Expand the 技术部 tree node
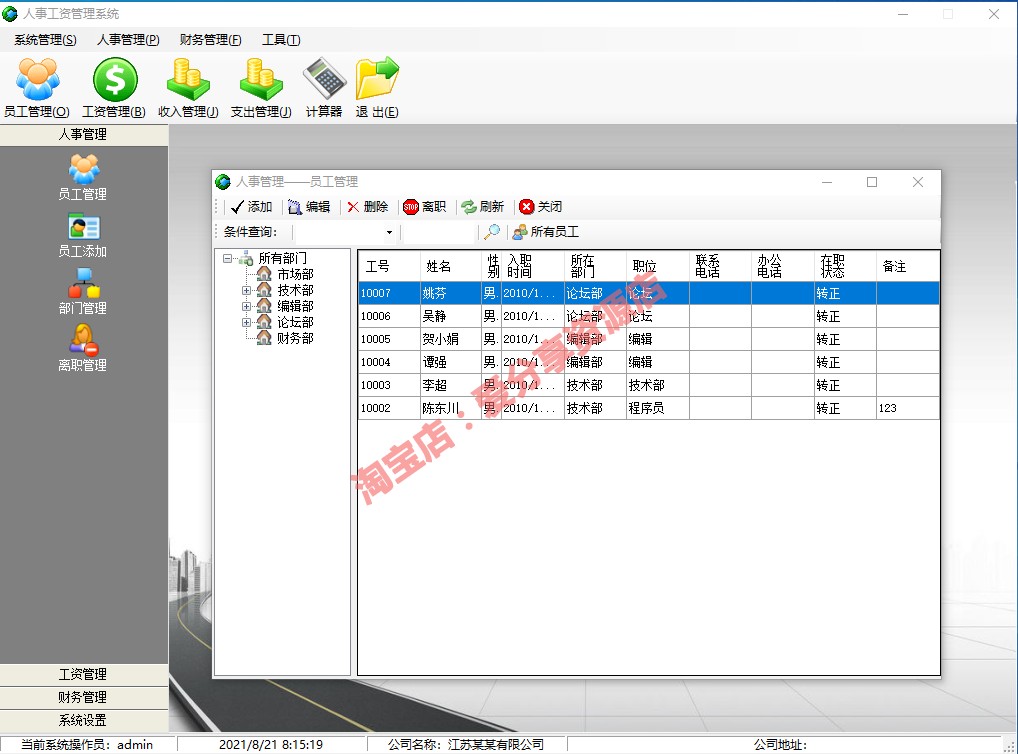This screenshot has width=1018, height=754. click(x=246, y=290)
